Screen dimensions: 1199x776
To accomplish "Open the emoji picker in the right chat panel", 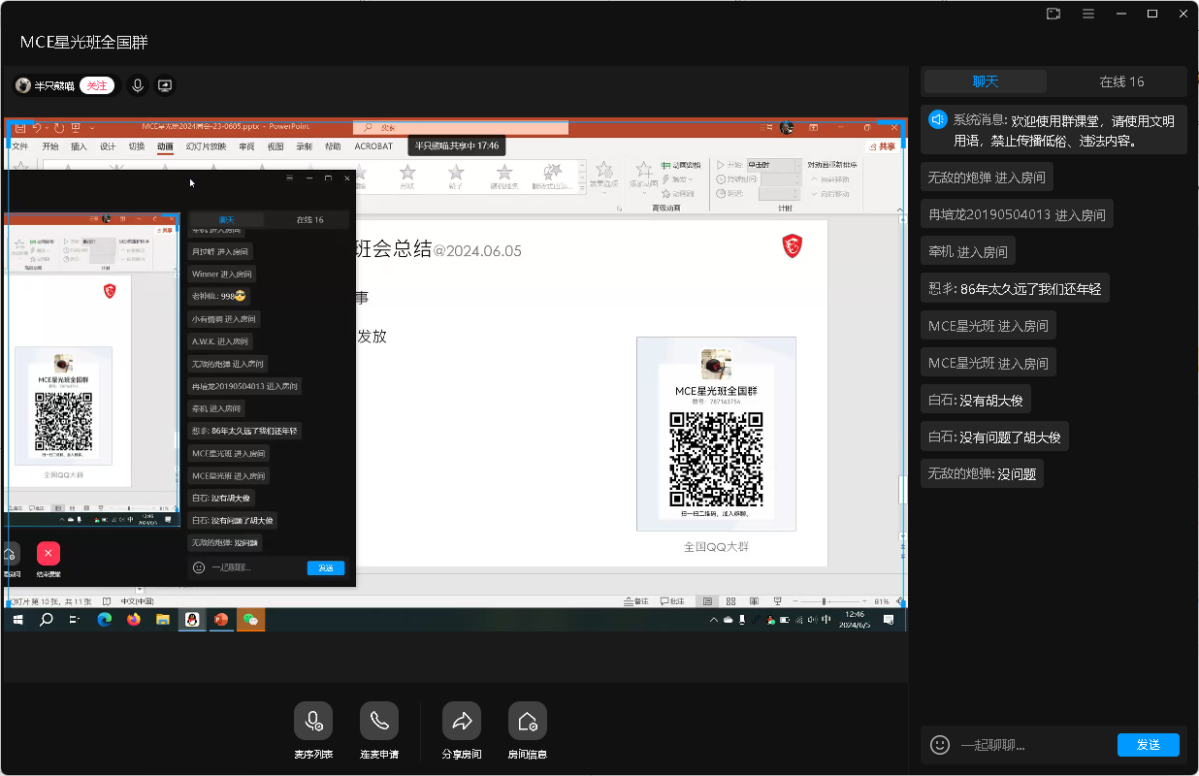I will click(940, 745).
